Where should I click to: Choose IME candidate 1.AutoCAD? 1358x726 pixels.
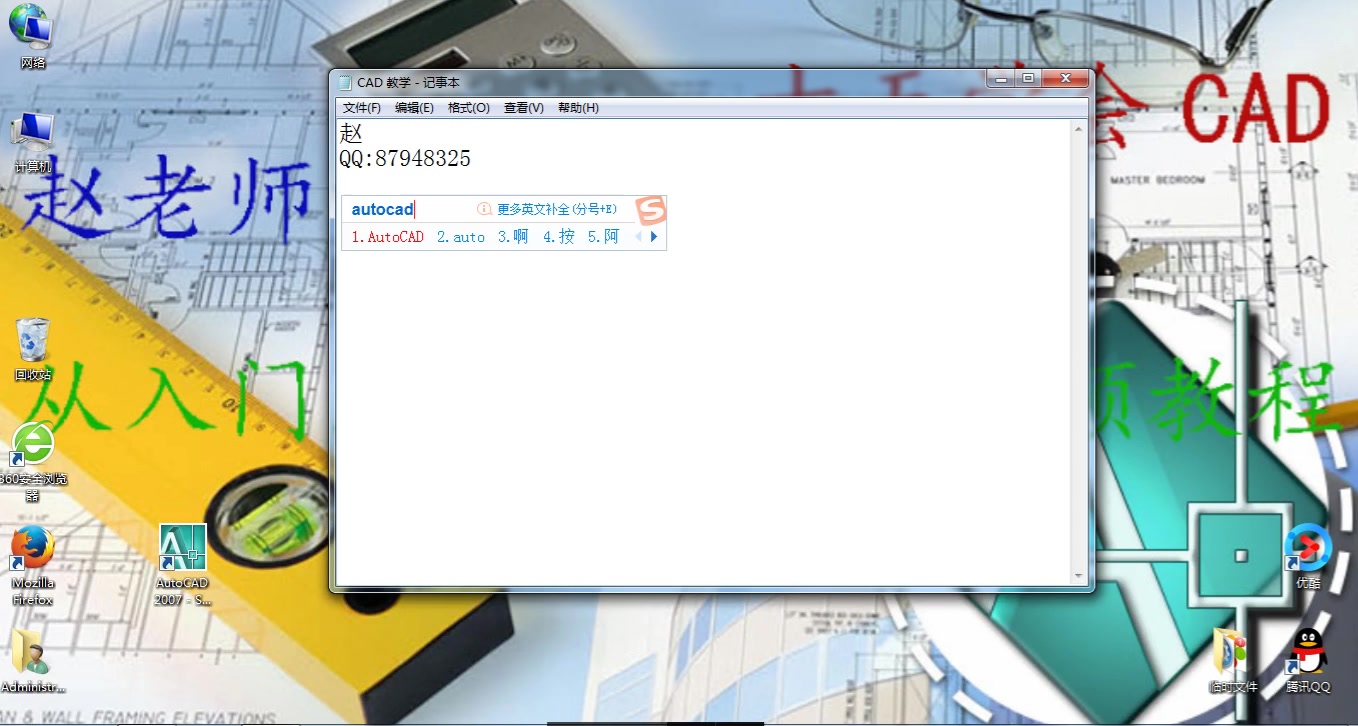(388, 237)
